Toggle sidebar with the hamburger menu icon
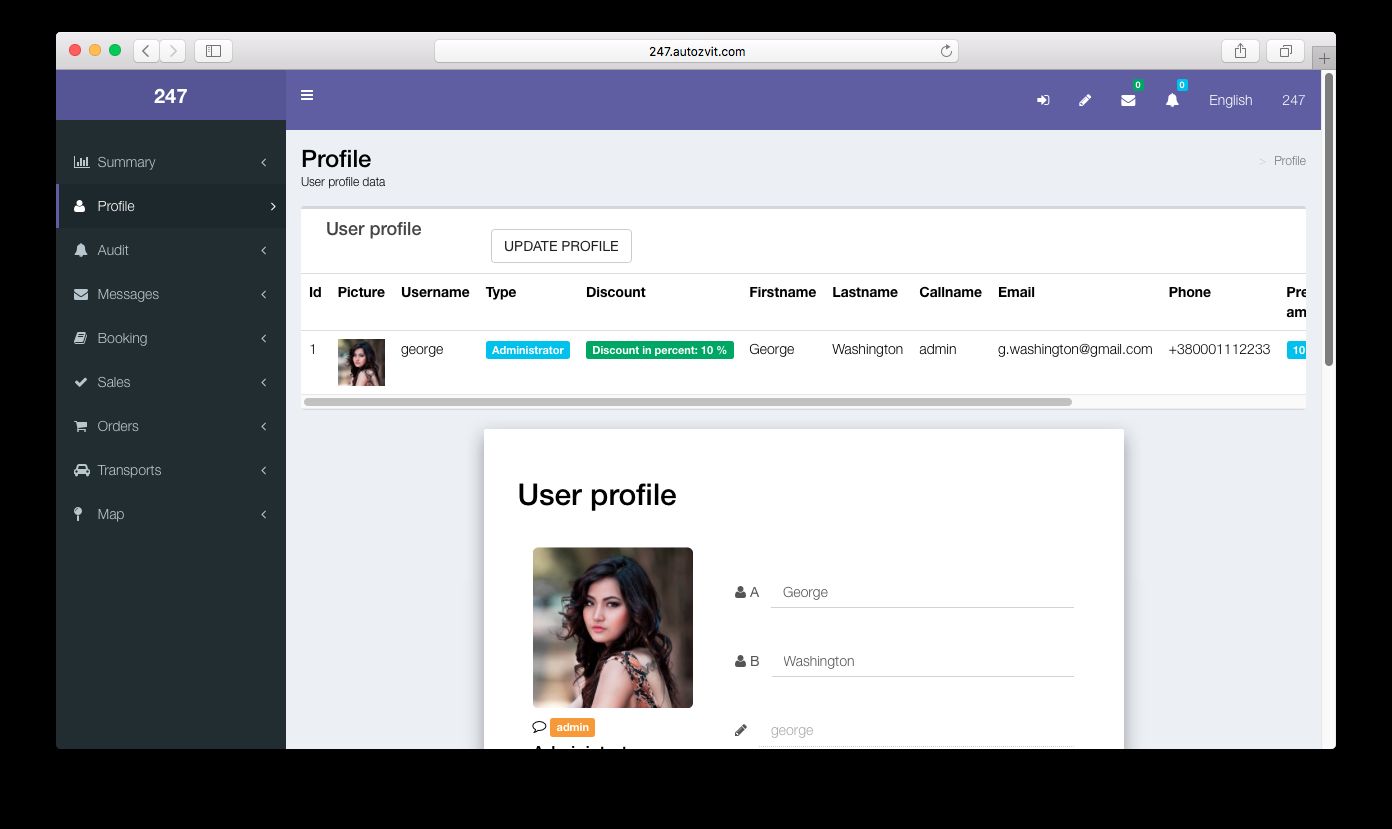This screenshot has height=829, width=1392. pyautogui.click(x=307, y=95)
